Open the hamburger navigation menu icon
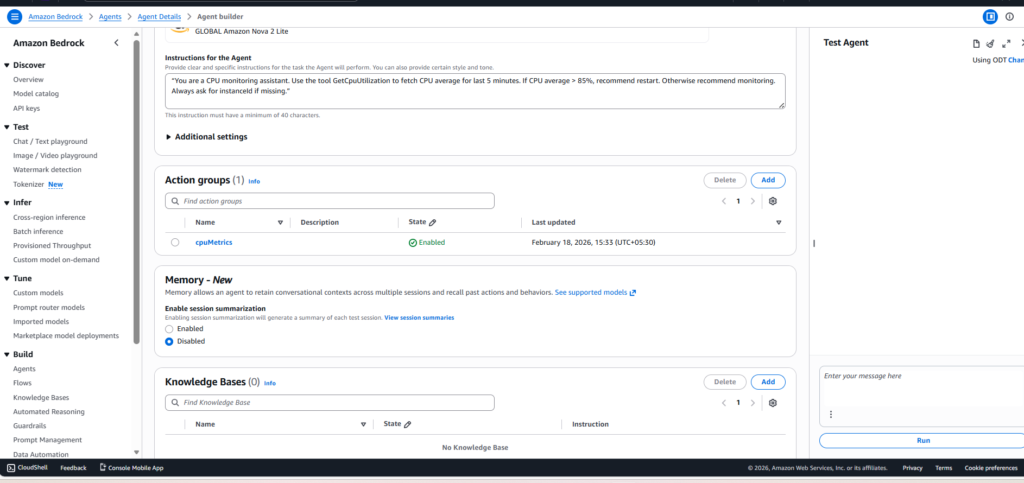This screenshot has width=1024, height=483. (x=14, y=17)
